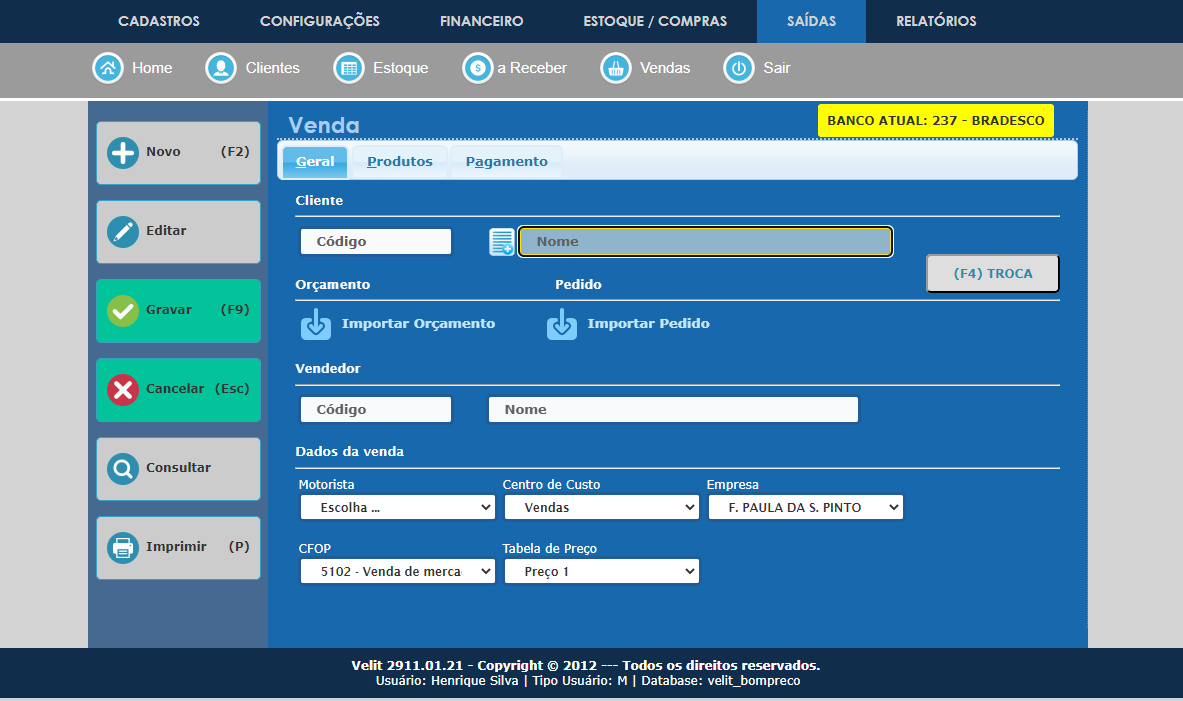The width and height of the screenshot is (1183, 701).
Task: Click the Vendas basket icon
Action: pos(615,68)
